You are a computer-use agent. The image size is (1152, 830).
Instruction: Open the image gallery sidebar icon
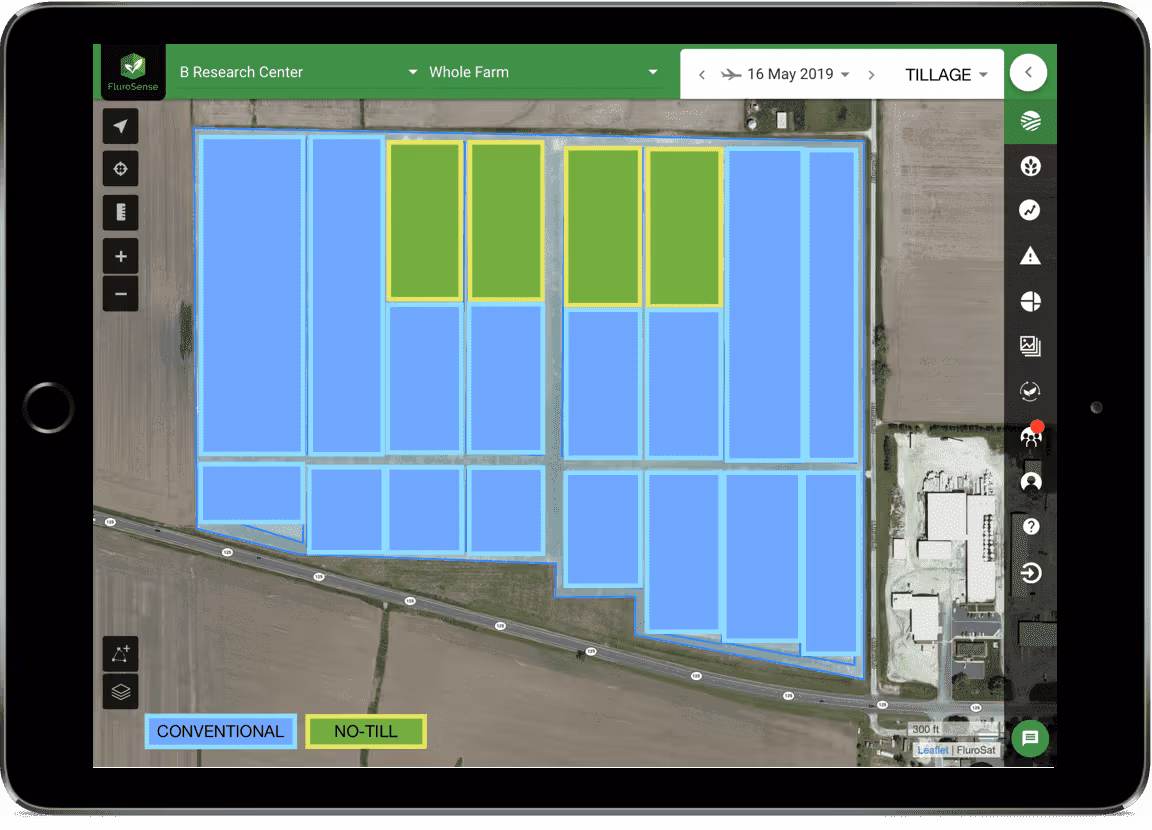tap(1030, 346)
